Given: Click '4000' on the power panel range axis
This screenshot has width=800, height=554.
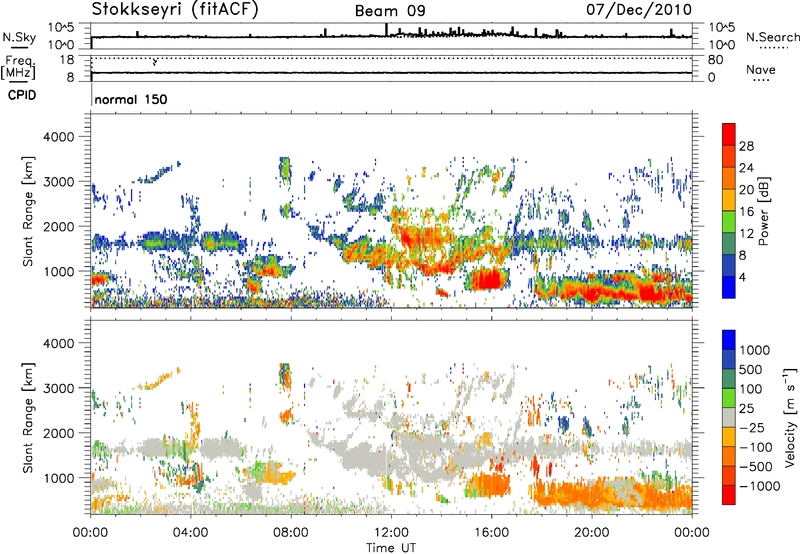Looking at the screenshot, I should (58, 137).
